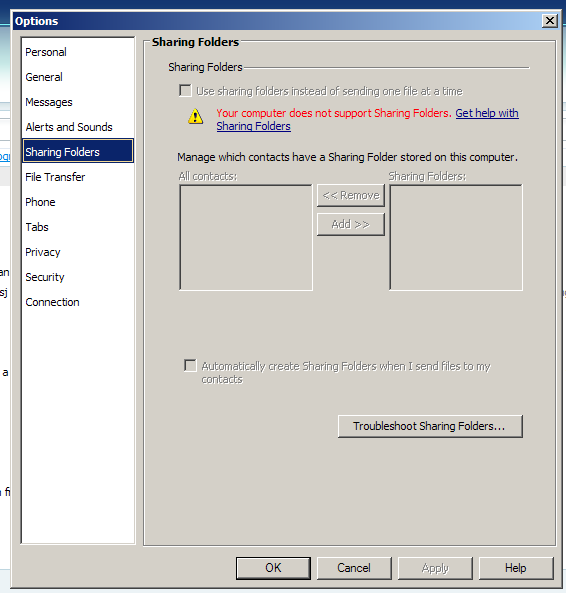The width and height of the screenshot is (566, 593).
Task: Confirm changes with the OK button
Action: (x=273, y=568)
